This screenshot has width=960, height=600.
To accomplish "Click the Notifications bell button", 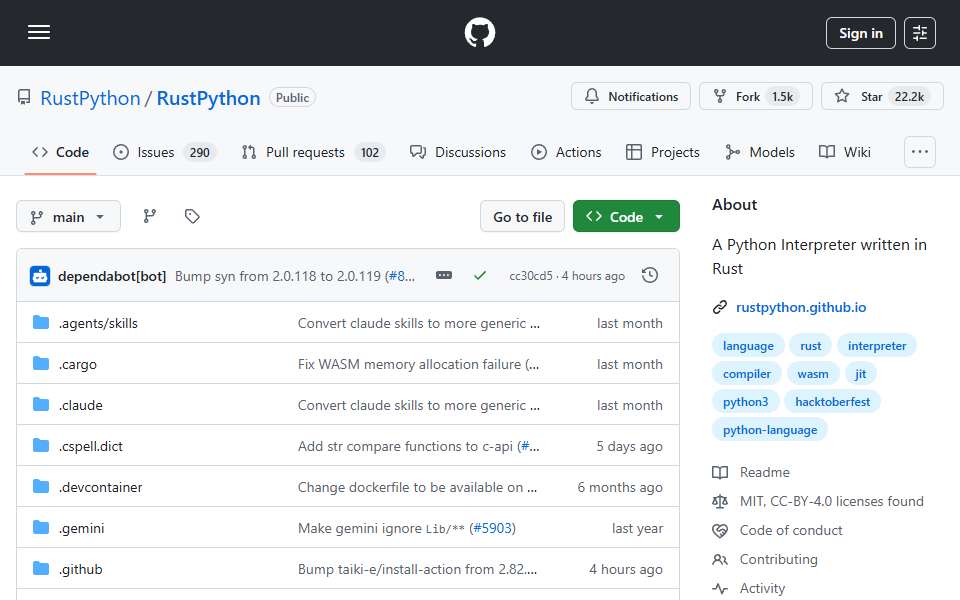I will [x=631, y=97].
